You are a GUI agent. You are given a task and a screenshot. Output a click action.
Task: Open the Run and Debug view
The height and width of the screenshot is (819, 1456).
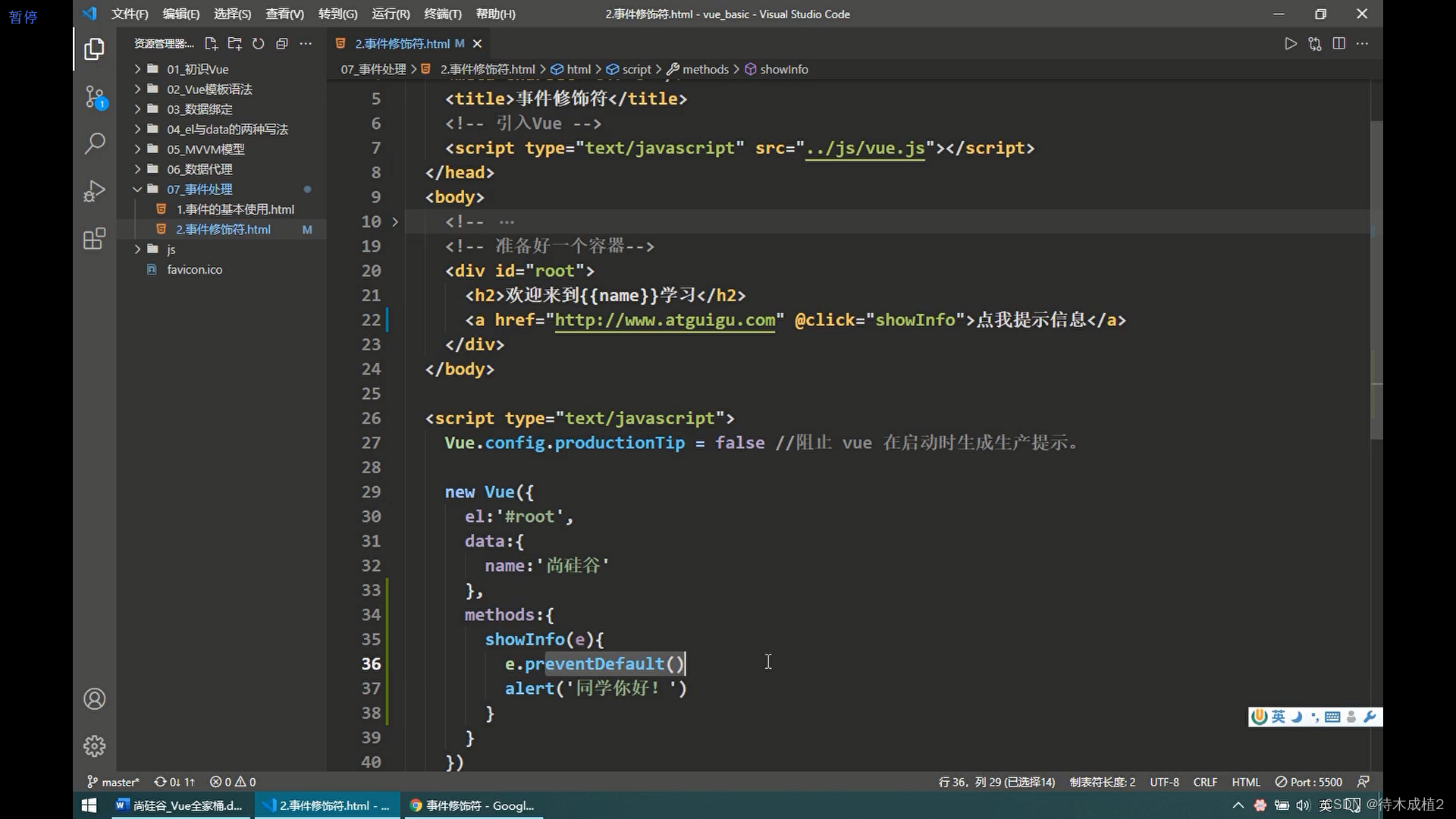(x=94, y=190)
